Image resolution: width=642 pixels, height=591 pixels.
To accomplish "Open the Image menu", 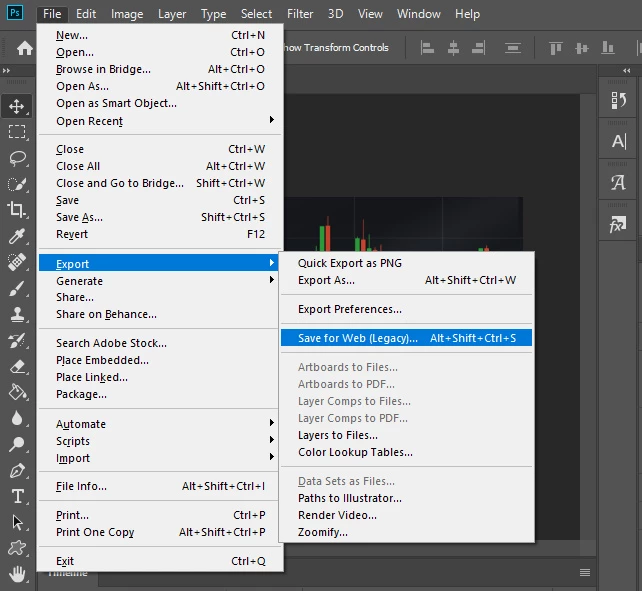I will tap(127, 14).
